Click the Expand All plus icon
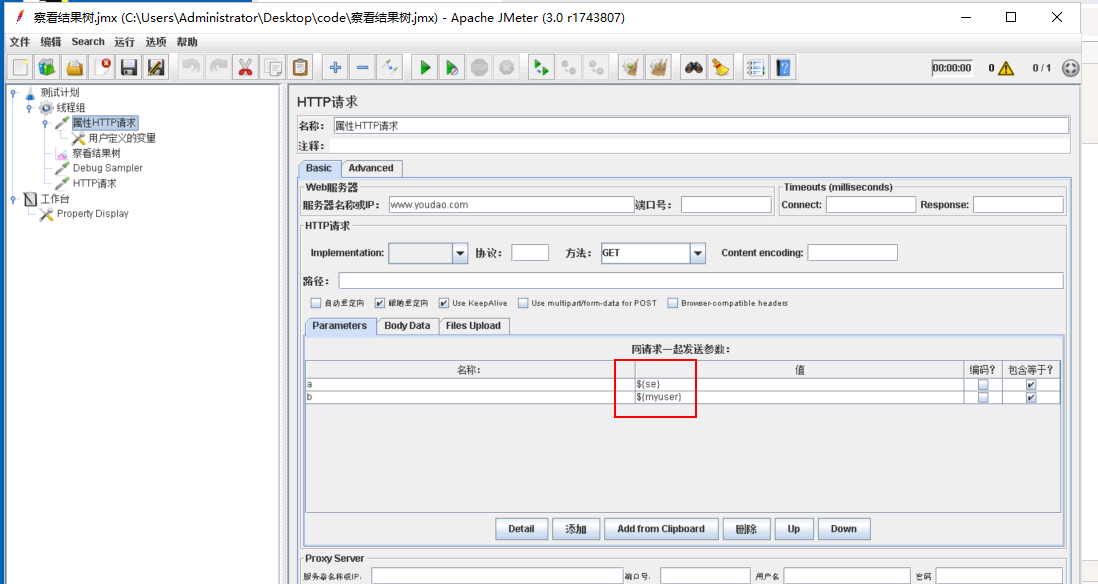The height and width of the screenshot is (584, 1098). 335,67
